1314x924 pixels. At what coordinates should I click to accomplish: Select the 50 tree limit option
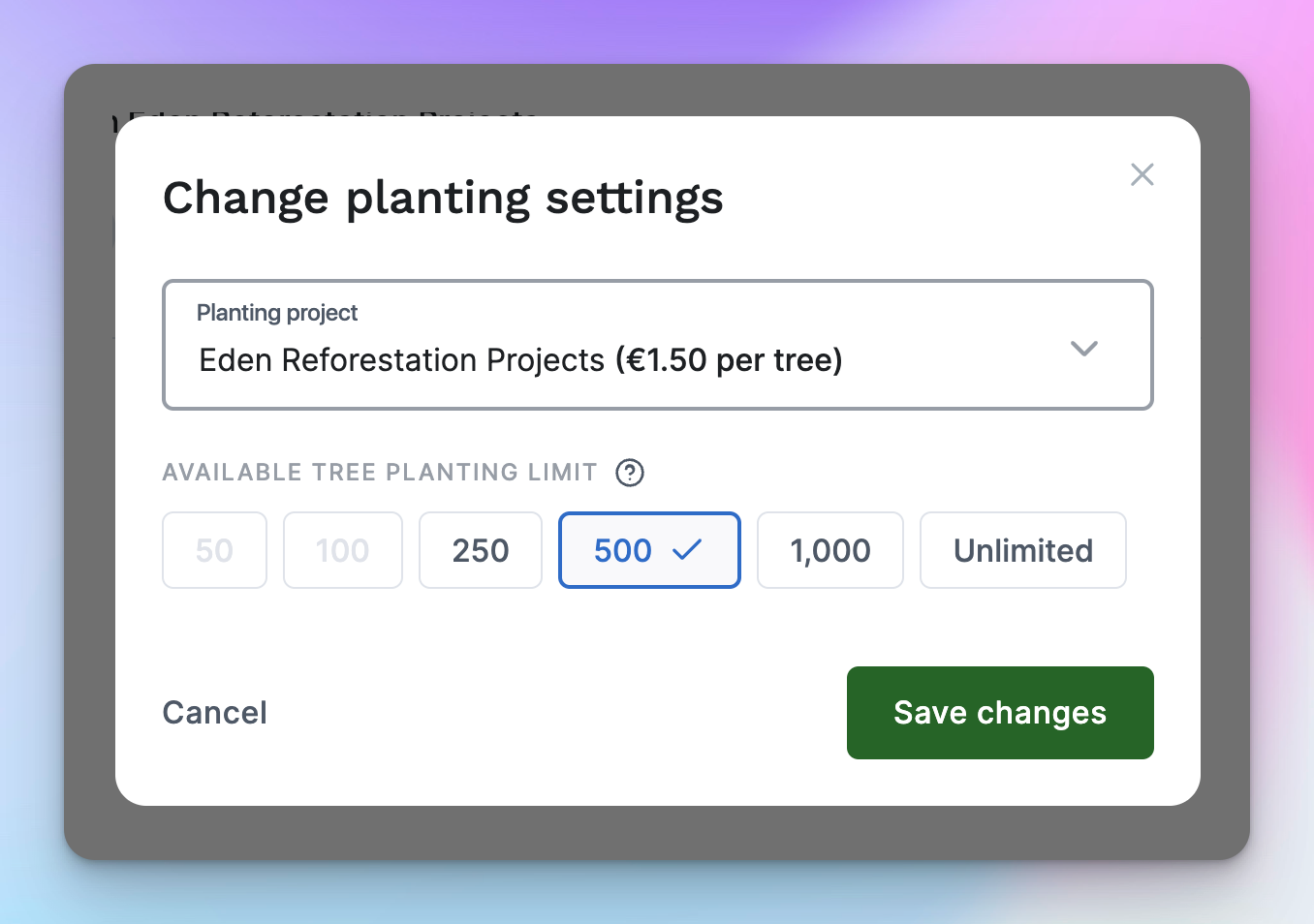(214, 550)
